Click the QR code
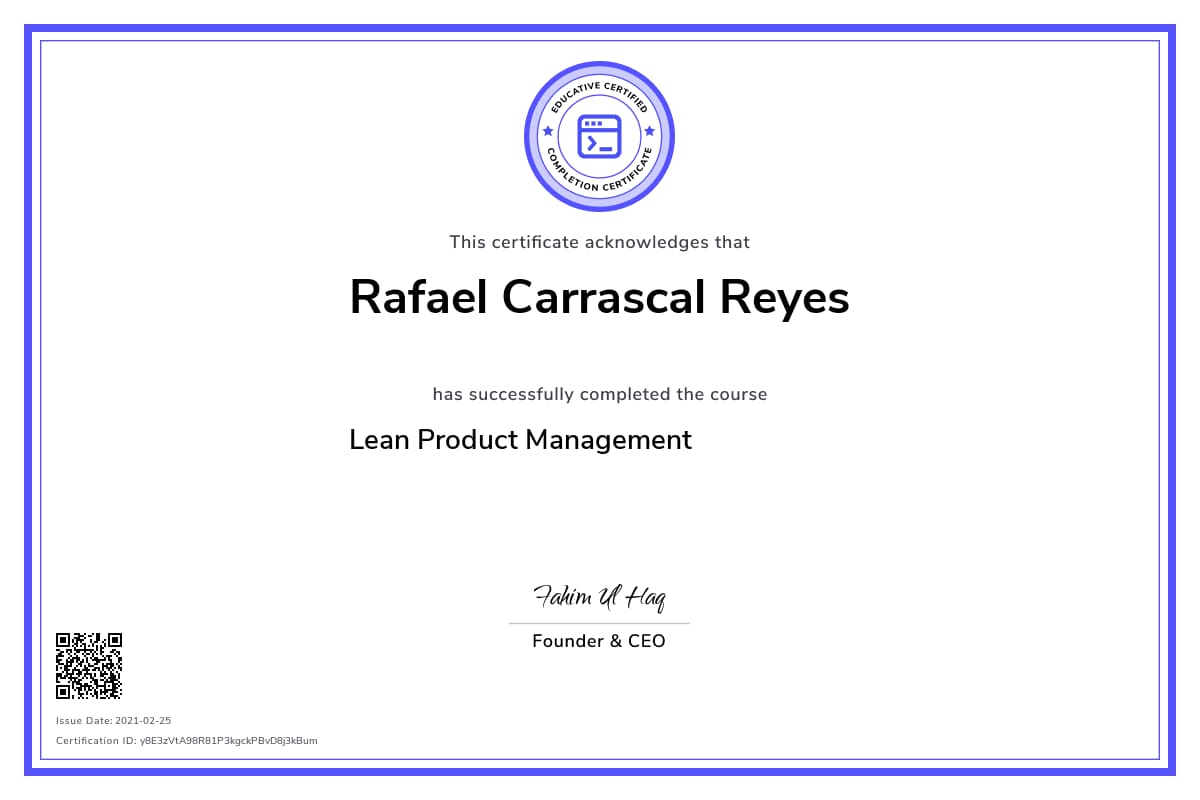 click(89, 665)
